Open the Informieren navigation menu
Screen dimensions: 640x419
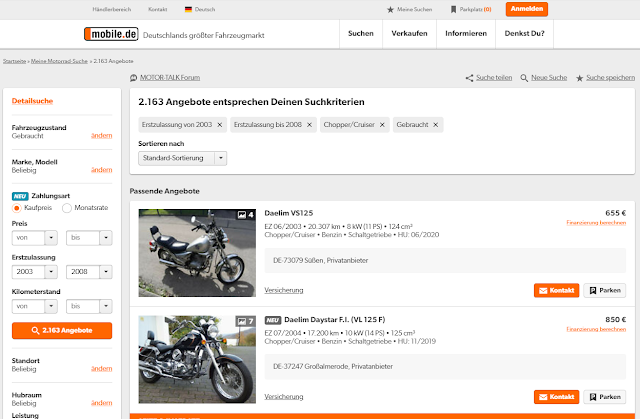(x=466, y=34)
